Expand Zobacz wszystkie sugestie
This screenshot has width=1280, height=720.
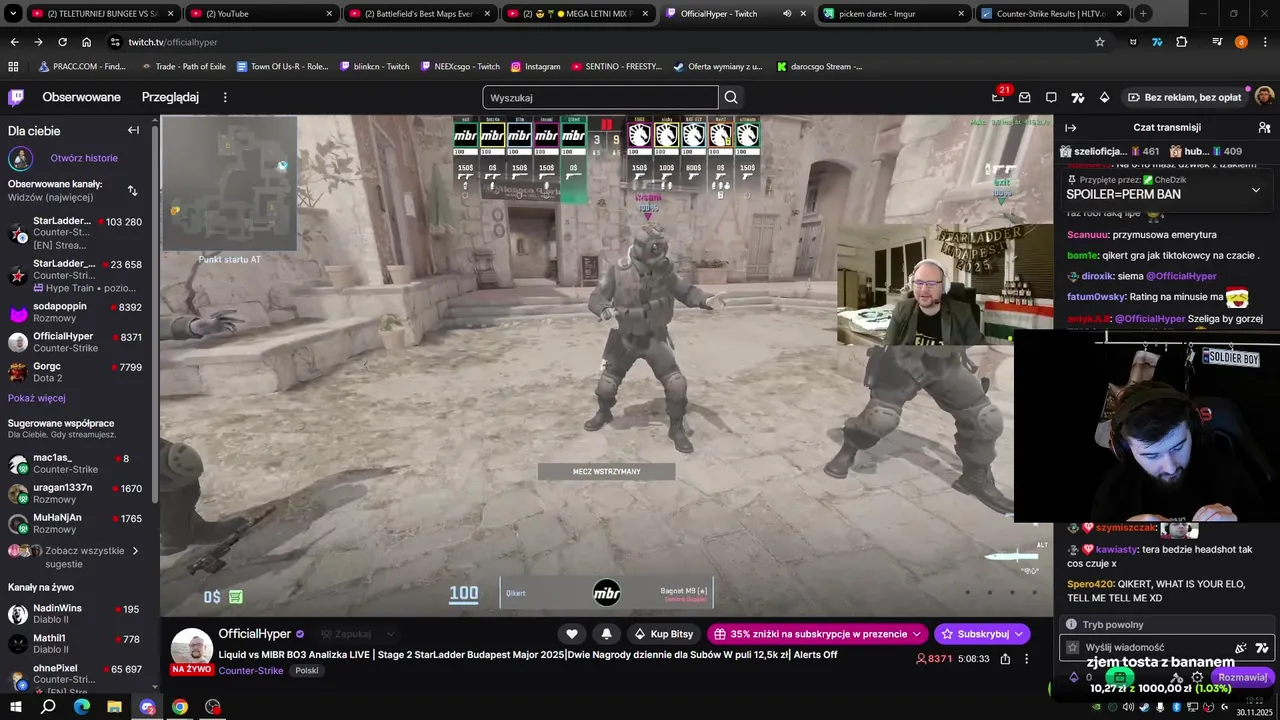[x=74, y=557]
